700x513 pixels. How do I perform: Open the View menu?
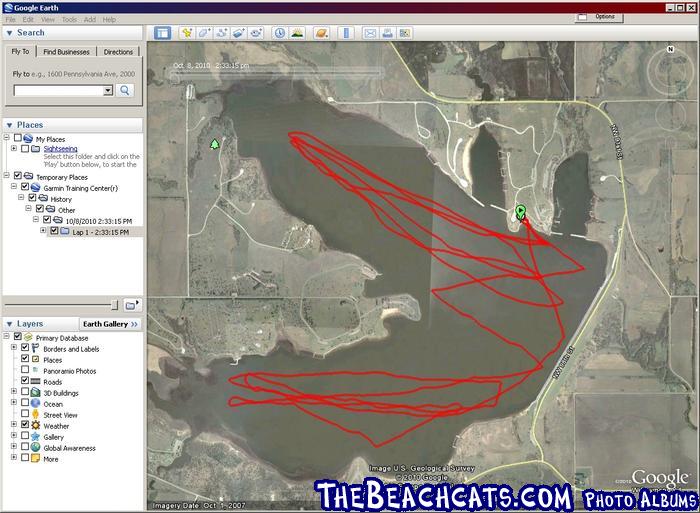[48, 20]
